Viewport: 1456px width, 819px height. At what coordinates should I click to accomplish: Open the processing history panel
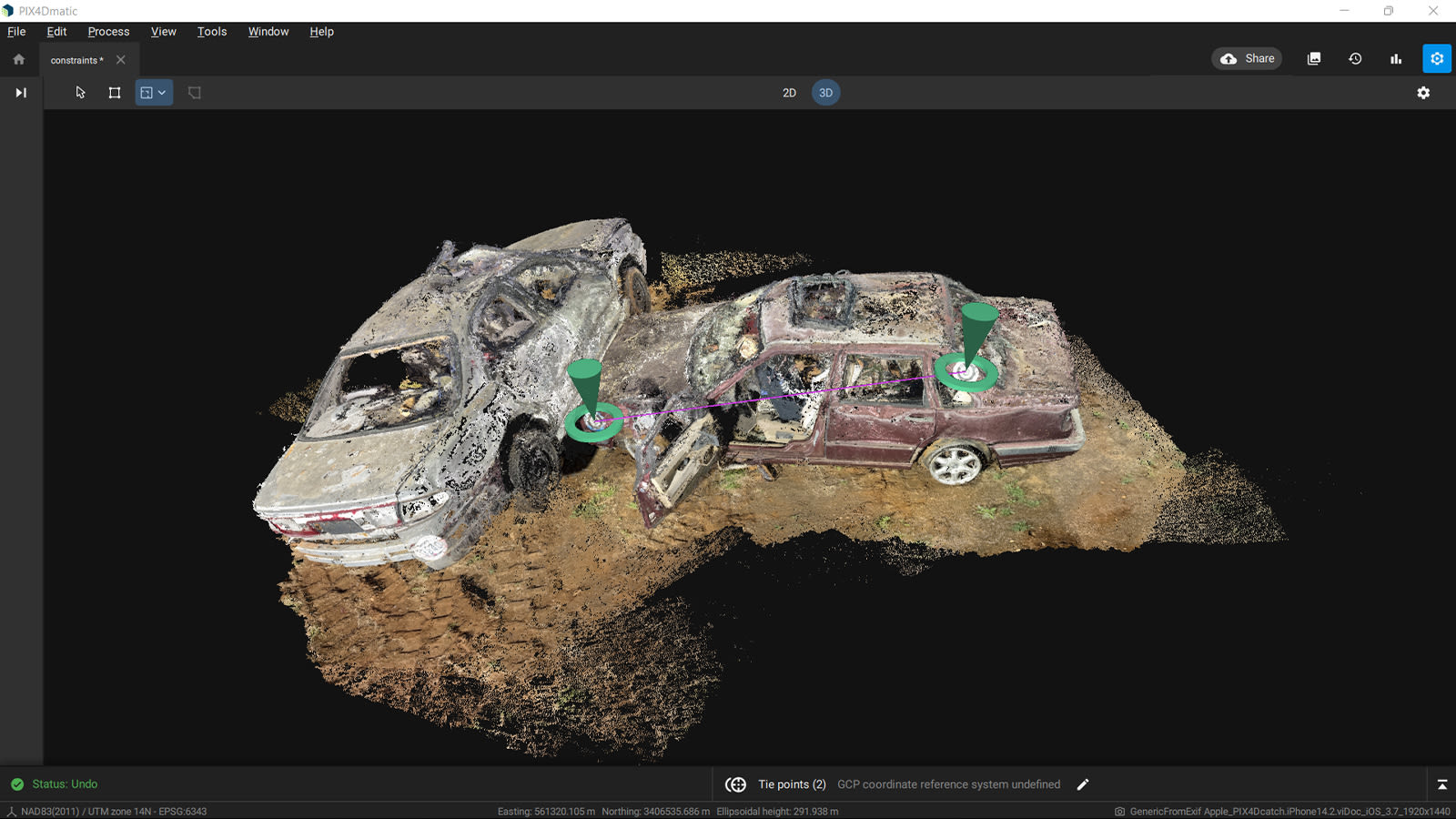click(x=1355, y=58)
